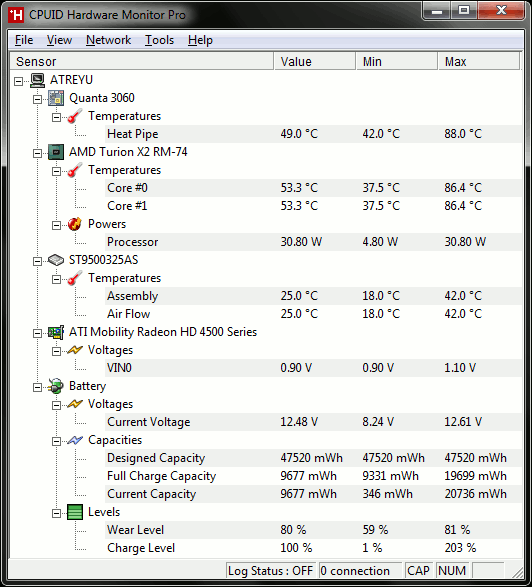This screenshot has height=587, width=532.
Task: Collapse the Battery node
Action: pos(37,387)
